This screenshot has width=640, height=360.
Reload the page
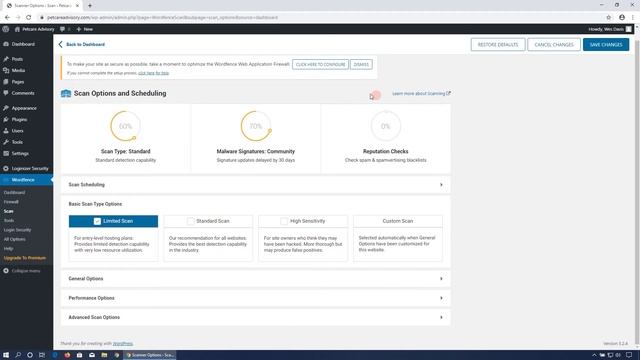[x=29, y=18]
